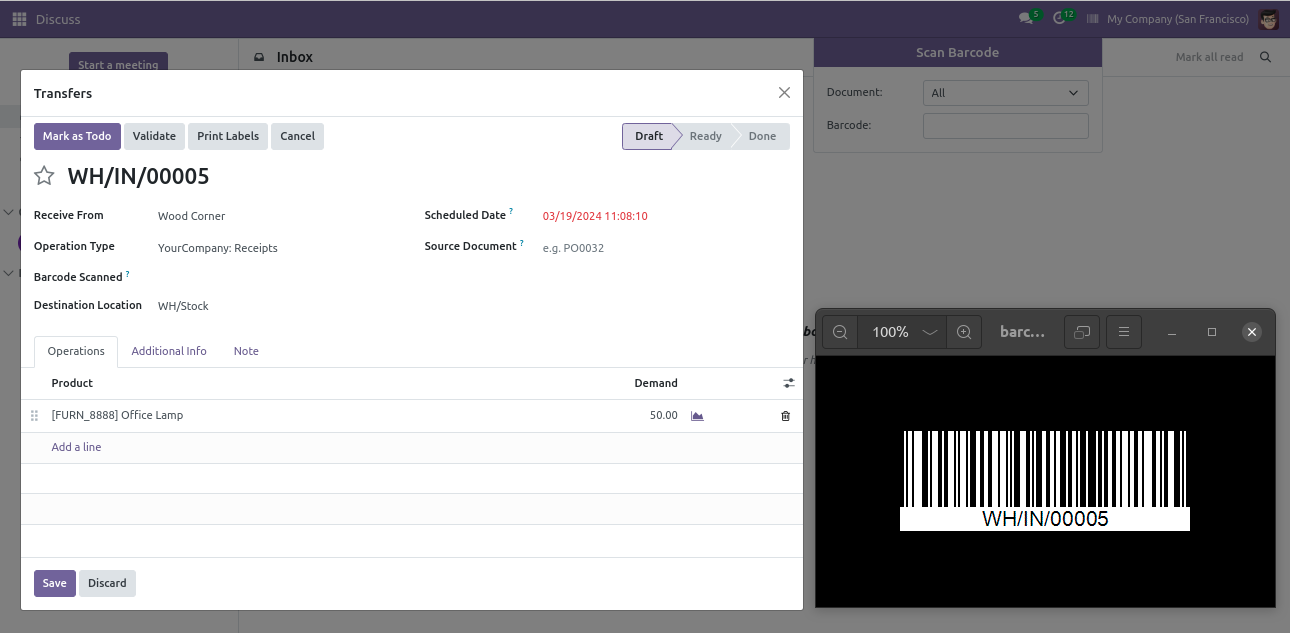Click the Scheduled Date help question mark
Viewport: 1290px width, 633px height.
(x=511, y=212)
